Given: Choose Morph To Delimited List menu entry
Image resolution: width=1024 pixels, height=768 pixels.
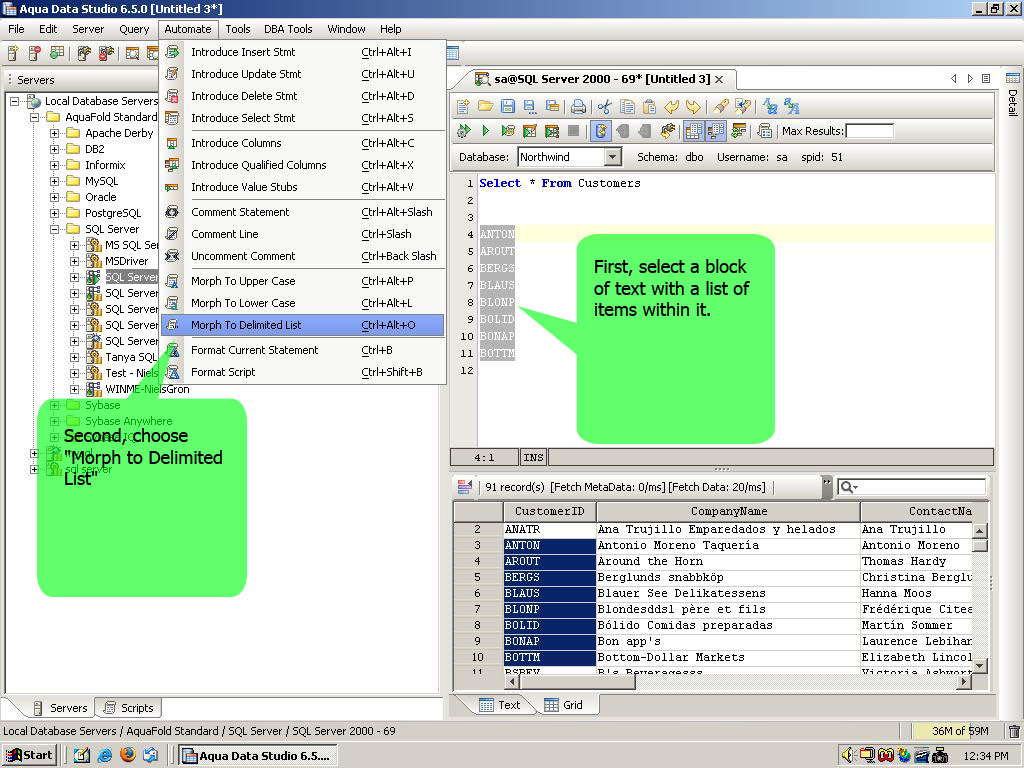Looking at the screenshot, I should coord(302,325).
